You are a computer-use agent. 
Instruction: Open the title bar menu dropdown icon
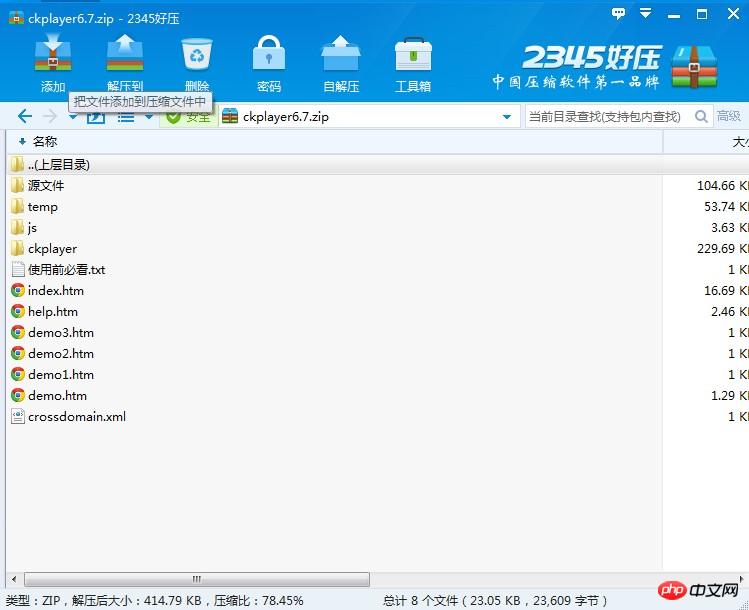[645, 13]
